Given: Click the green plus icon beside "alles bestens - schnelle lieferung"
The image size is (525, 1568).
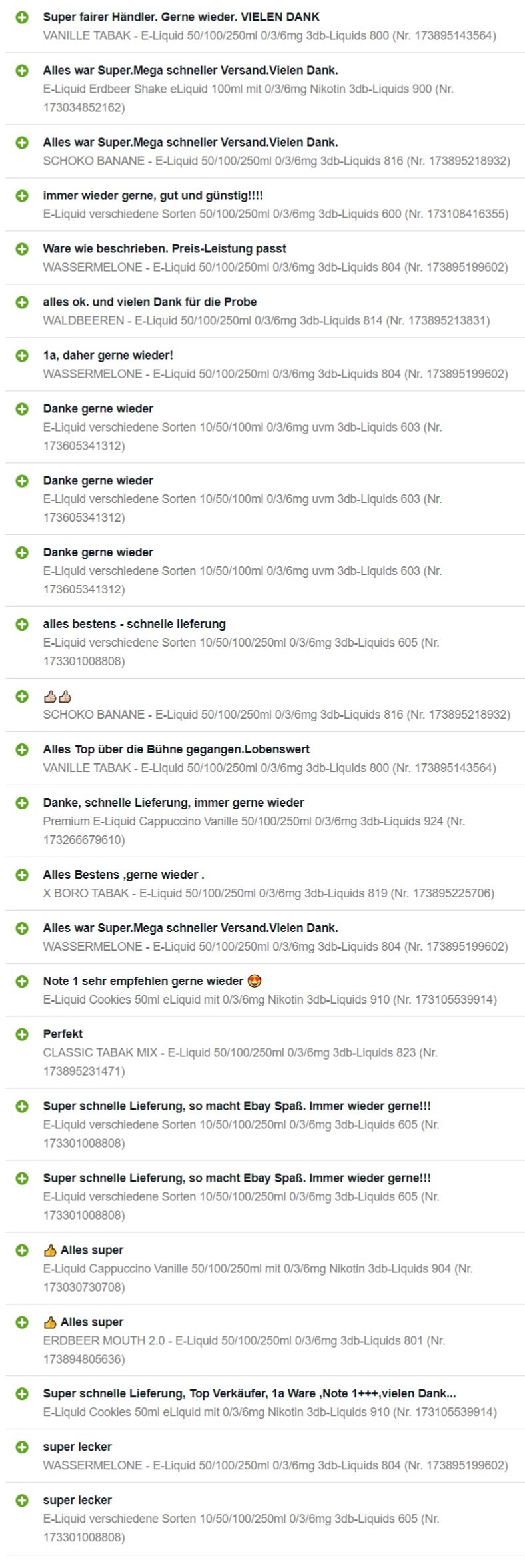Looking at the screenshot, I should point(22,625).
